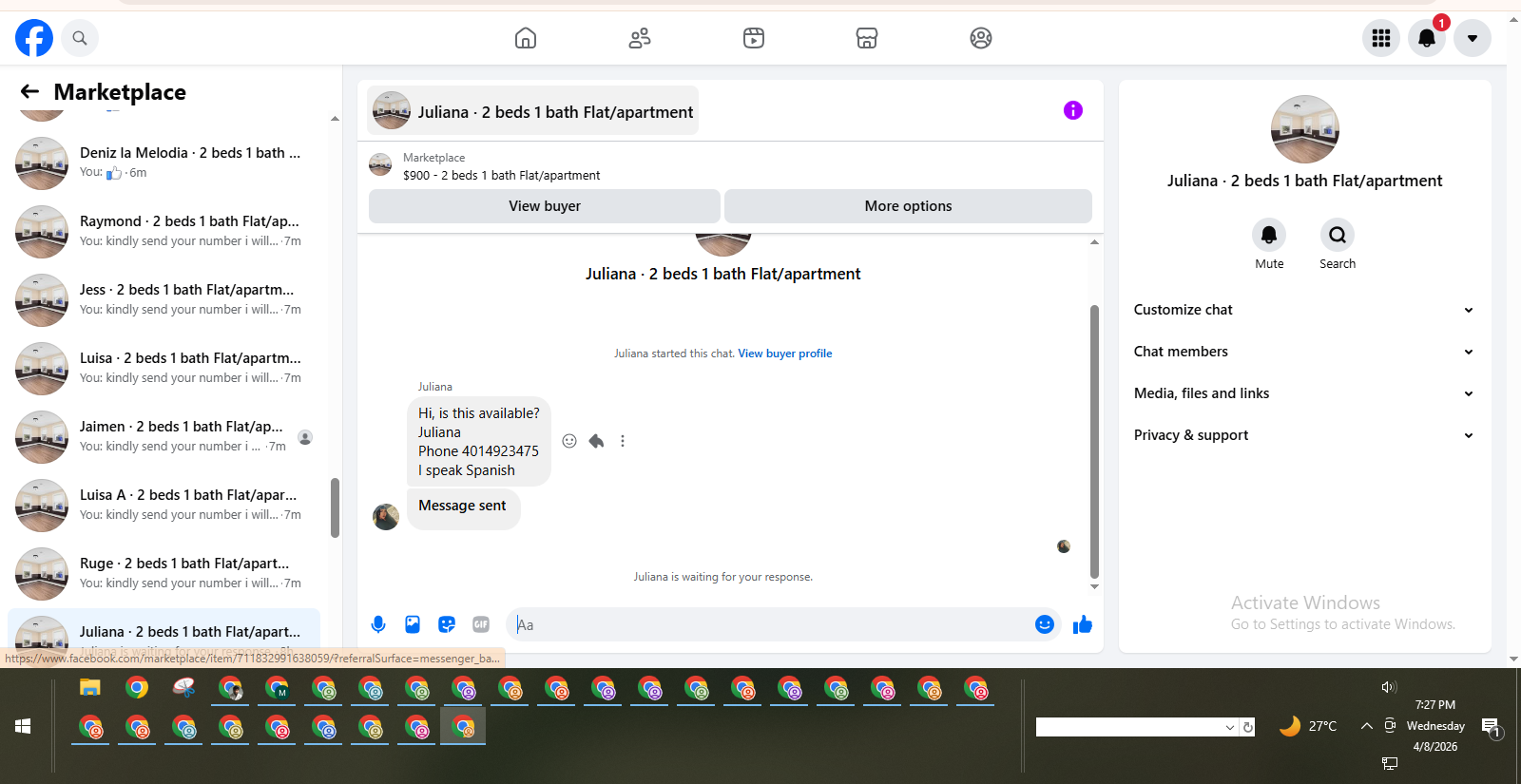Image resolution: width=1521 pixels, height=784 pixels.
Task: Open the View buyer profile link
Action: click(785, 354)
